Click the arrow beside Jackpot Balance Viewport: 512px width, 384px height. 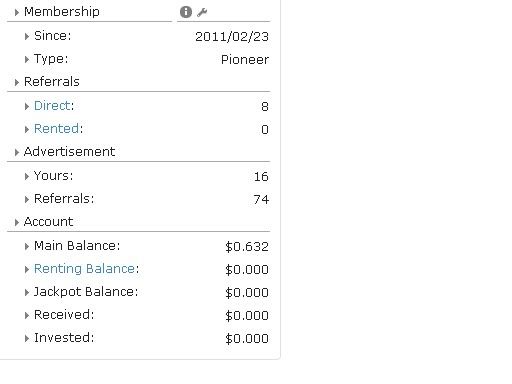[x=27, y=292]
